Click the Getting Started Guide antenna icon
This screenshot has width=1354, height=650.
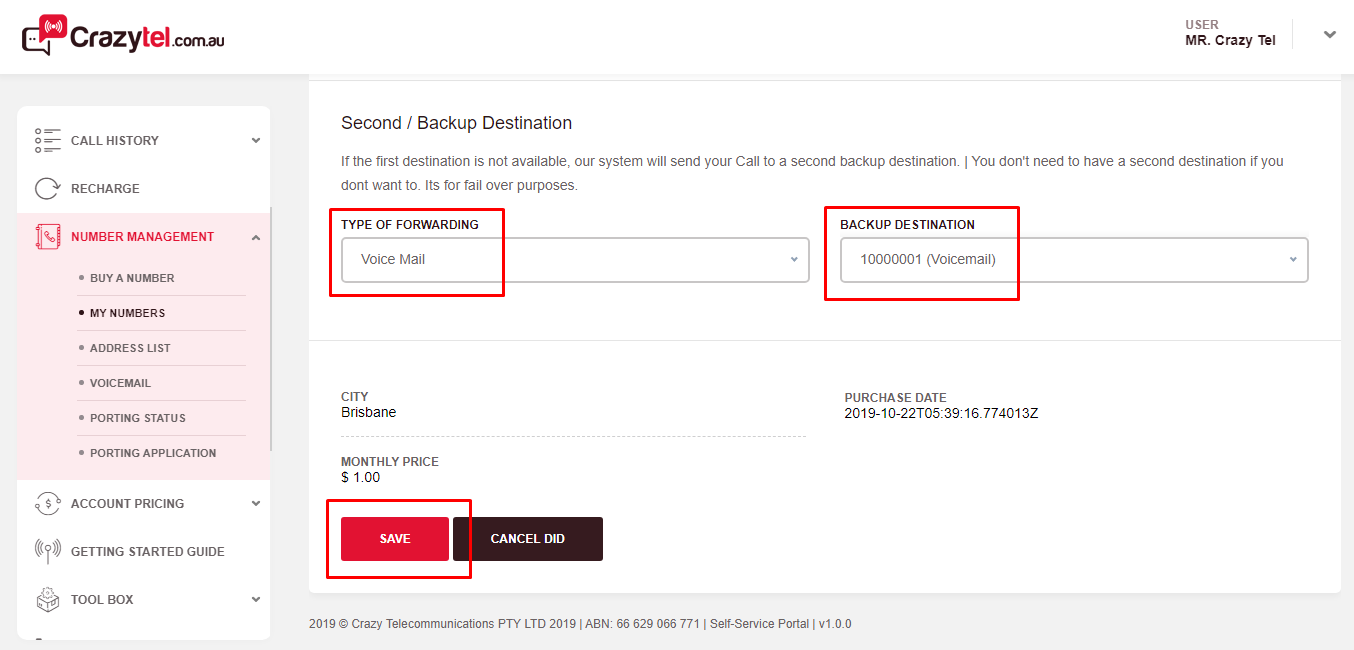click(47, 552)
